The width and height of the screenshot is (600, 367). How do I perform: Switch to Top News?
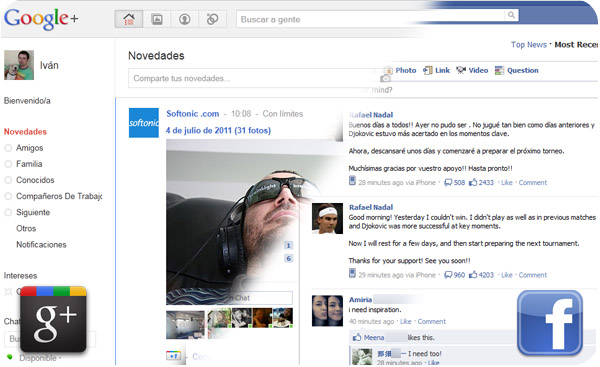click(x=529, y=45)
